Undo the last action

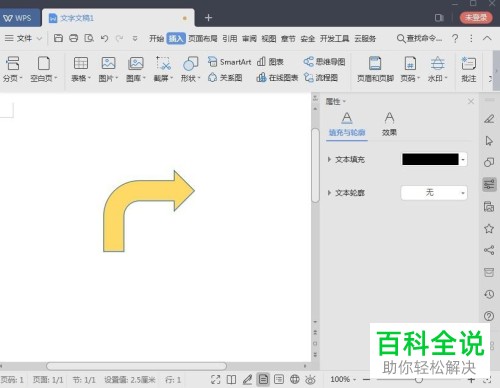pyautogui.click(x=104, y=39)
